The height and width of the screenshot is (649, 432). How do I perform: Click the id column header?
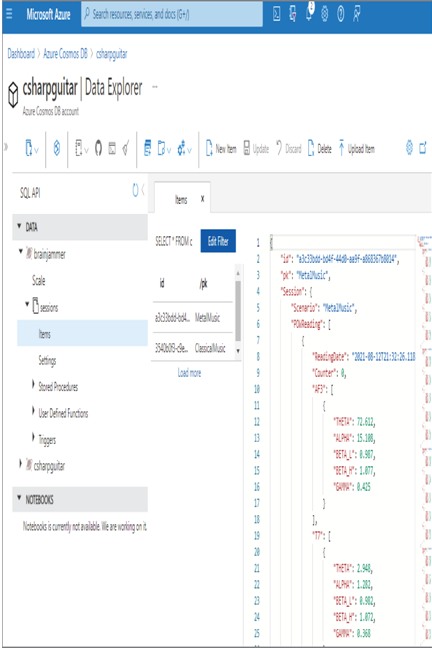pos(162,283)
